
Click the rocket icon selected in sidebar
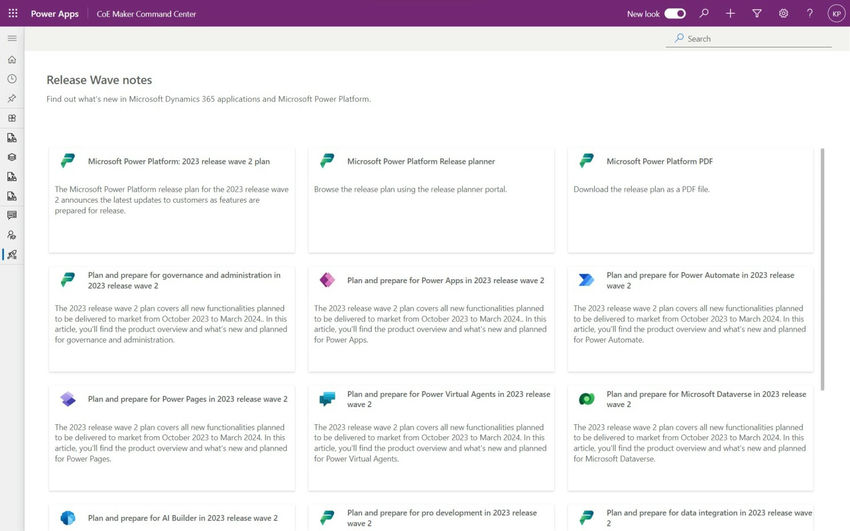(12, 254)
